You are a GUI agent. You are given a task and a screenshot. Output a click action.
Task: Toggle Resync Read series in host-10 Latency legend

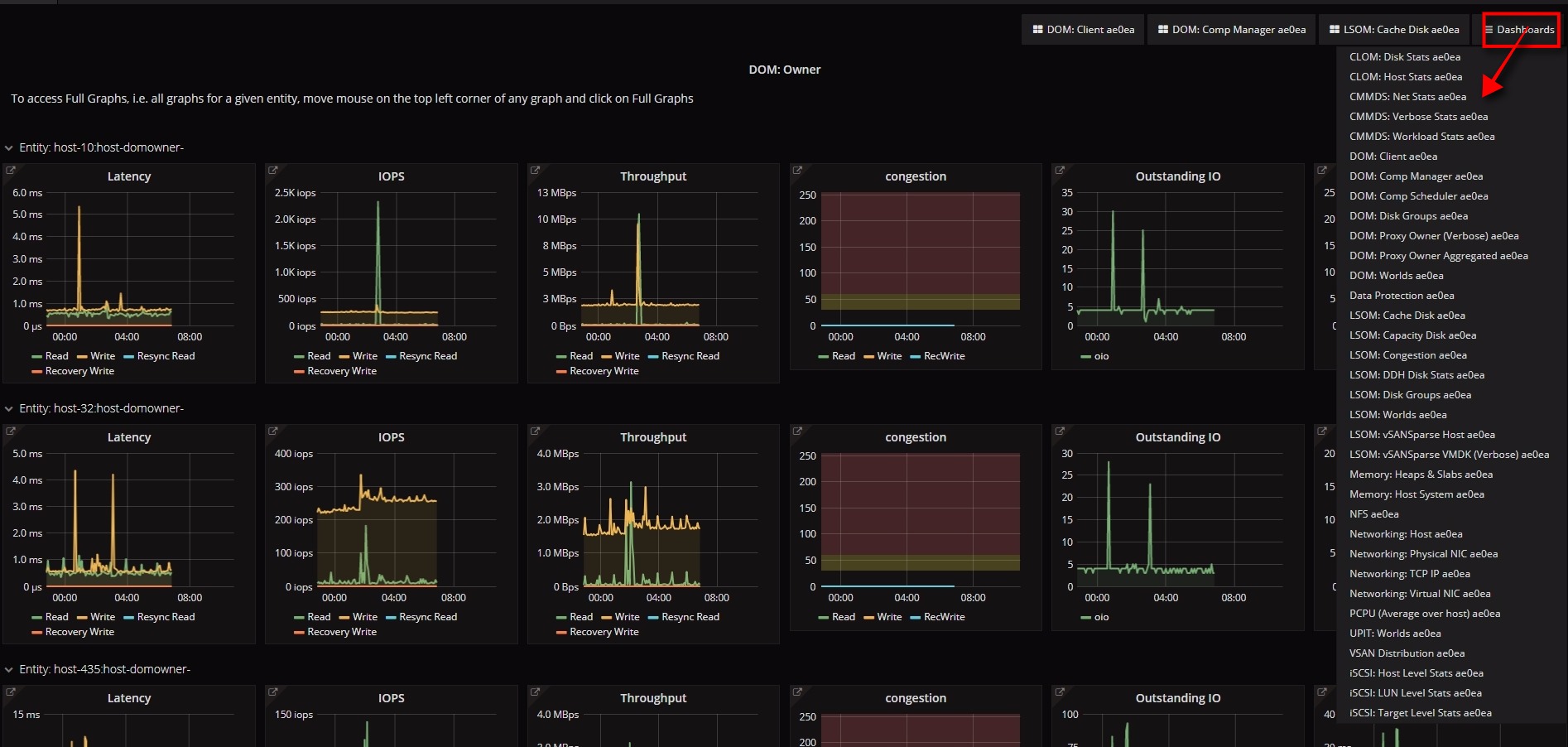(165, 356)
